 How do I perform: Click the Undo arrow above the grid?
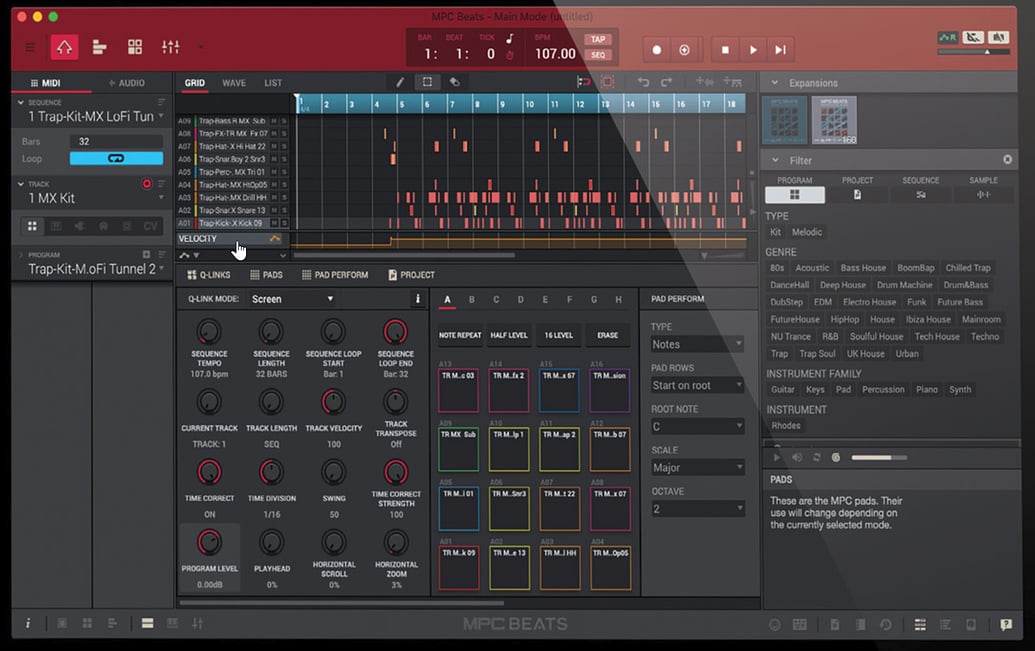click(x=641, y=84)
